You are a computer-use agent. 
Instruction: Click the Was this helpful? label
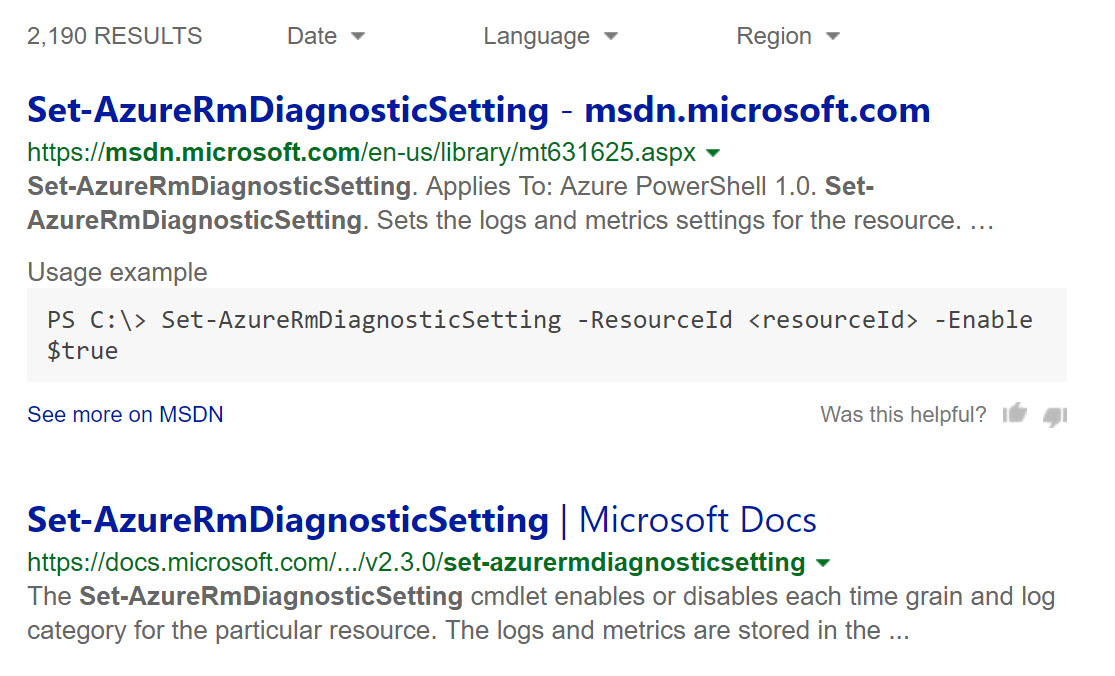pos(903,414)
